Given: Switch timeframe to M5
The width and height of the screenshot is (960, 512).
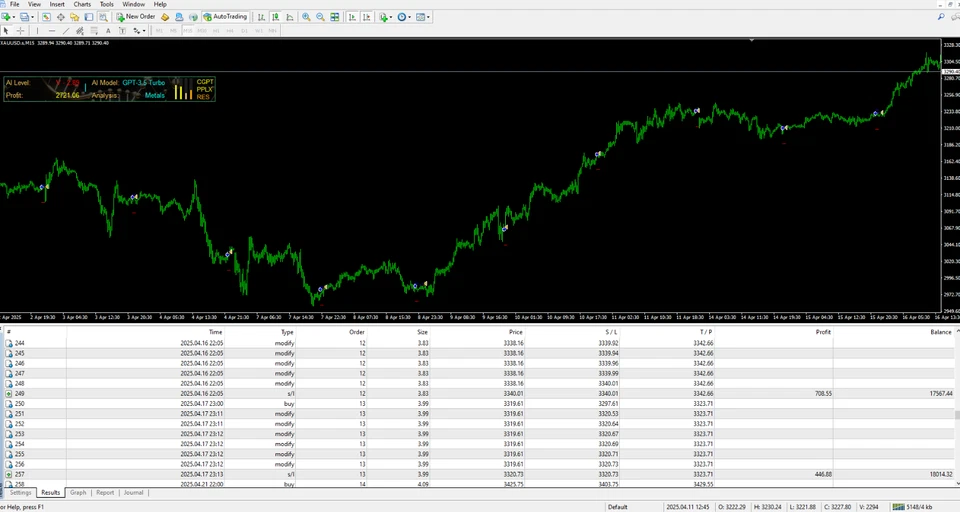Looking at the screenshot, I should pyautogui.click(x=173, y=30).
